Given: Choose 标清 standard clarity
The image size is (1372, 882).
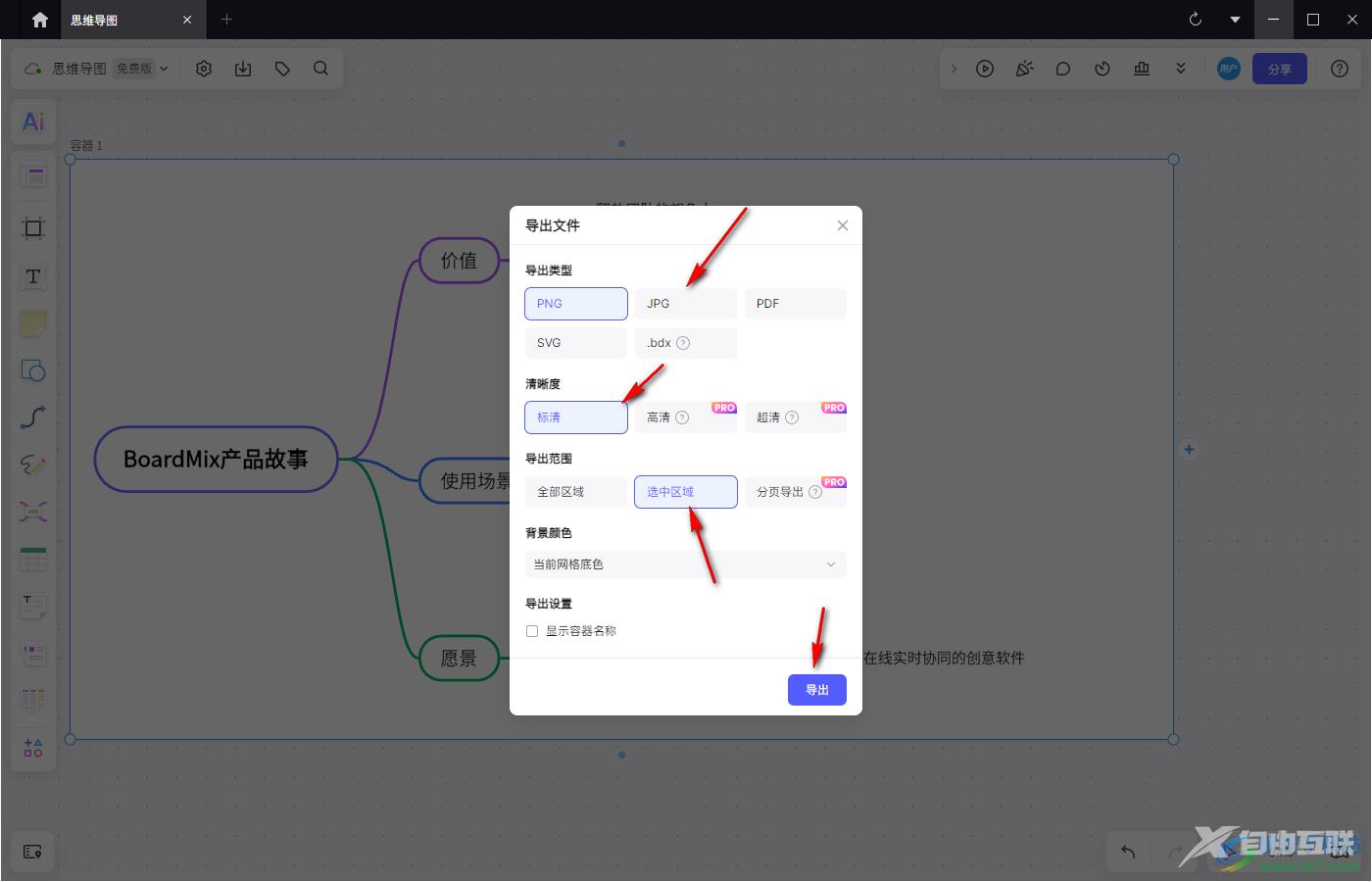Looking at the screenshot, I should coord(576,417).
